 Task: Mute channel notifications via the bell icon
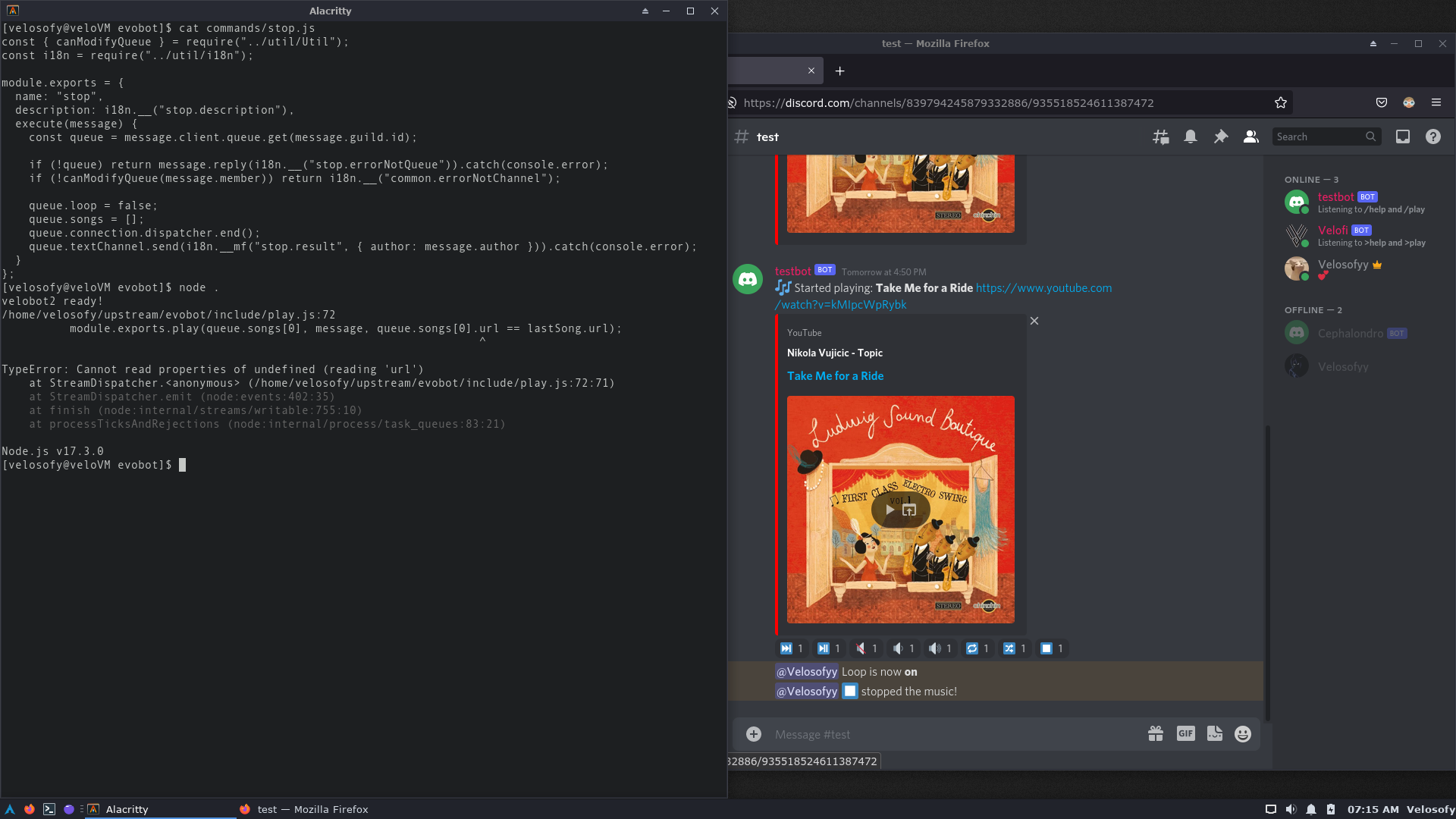(1191, 136)
